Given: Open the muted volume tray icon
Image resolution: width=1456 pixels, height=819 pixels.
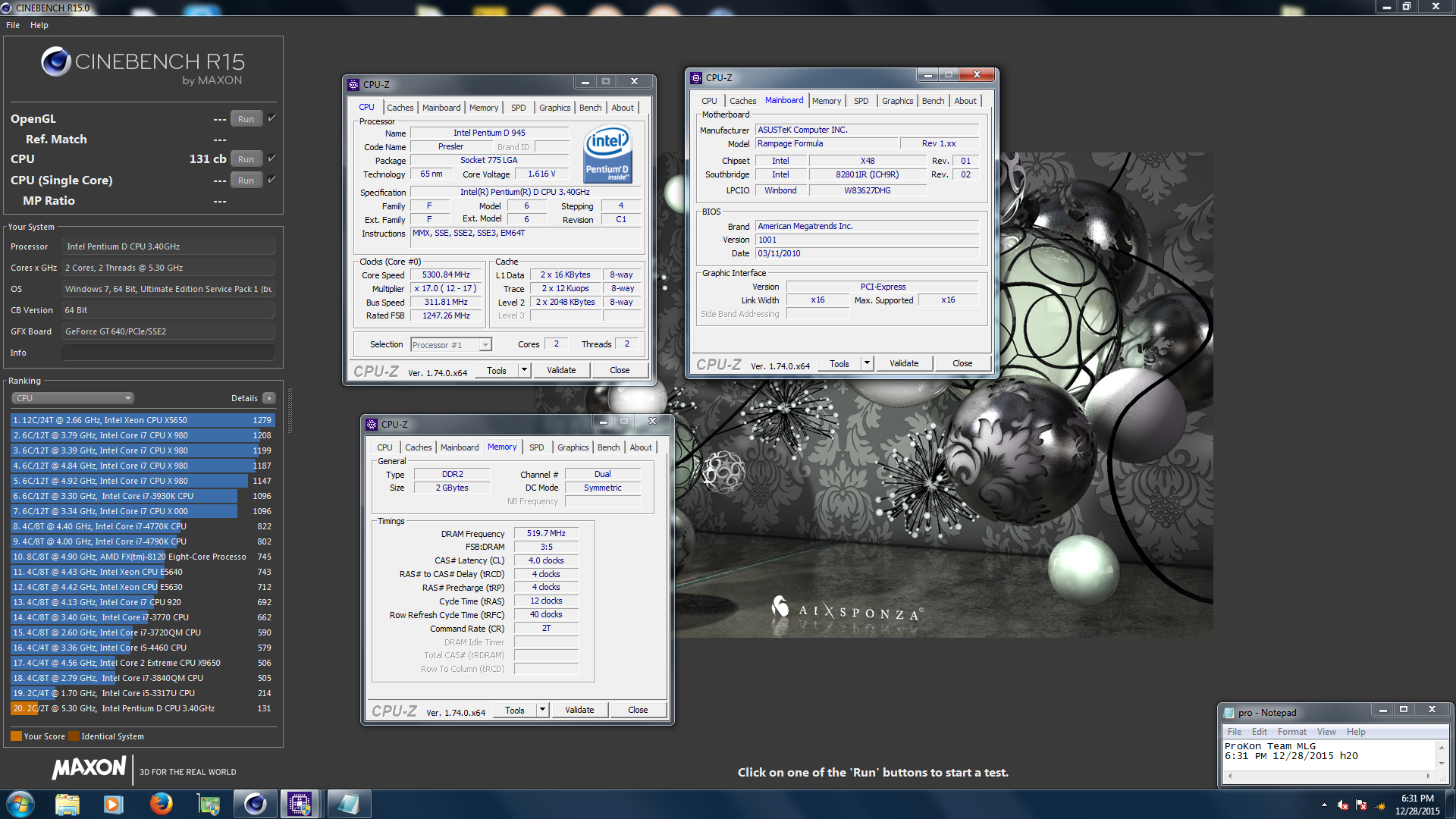Looking at the screenshot, I should tap(1343, 805).
